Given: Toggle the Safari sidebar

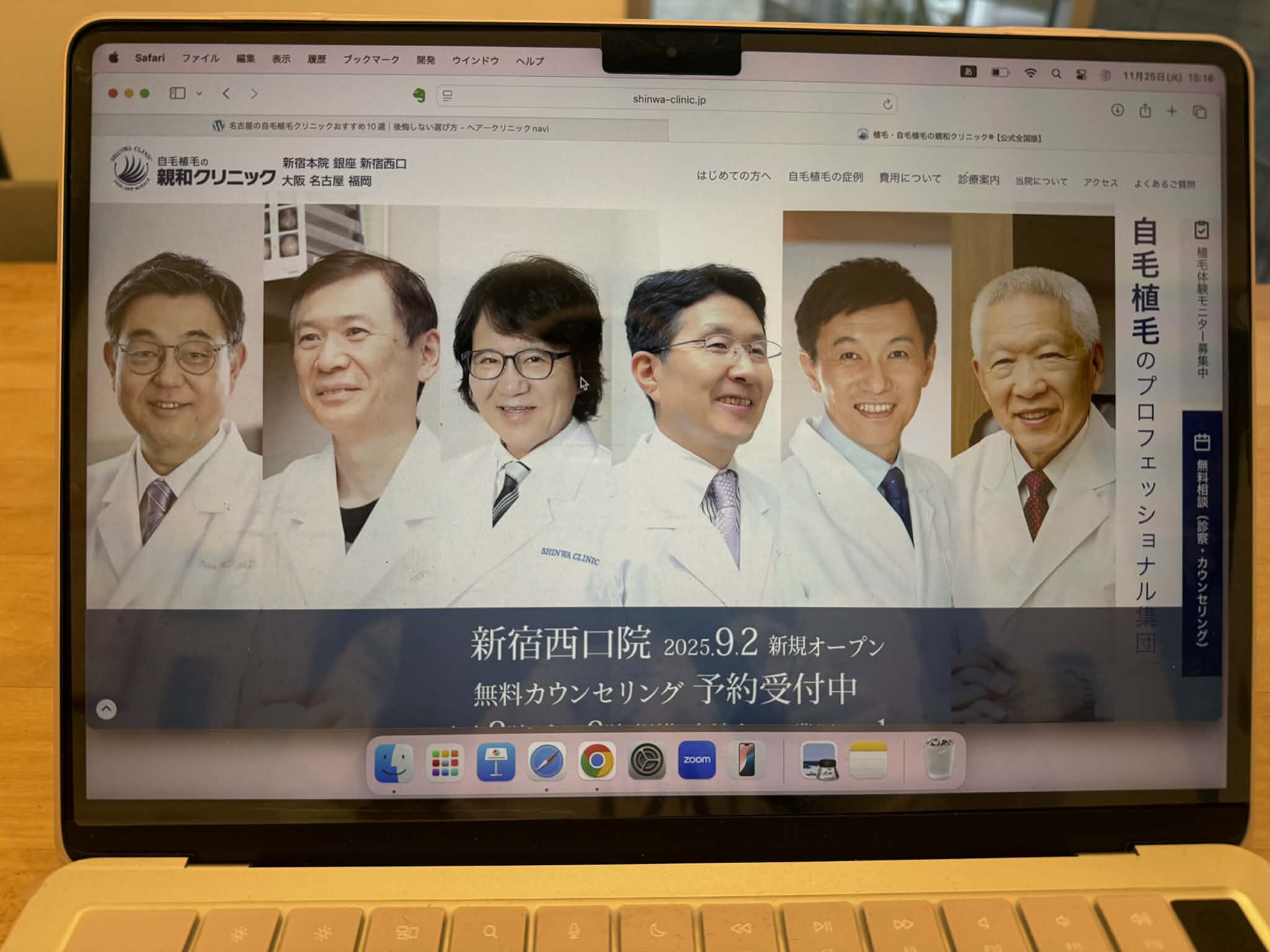Looking at the screenshot, I should coord(177,93).
